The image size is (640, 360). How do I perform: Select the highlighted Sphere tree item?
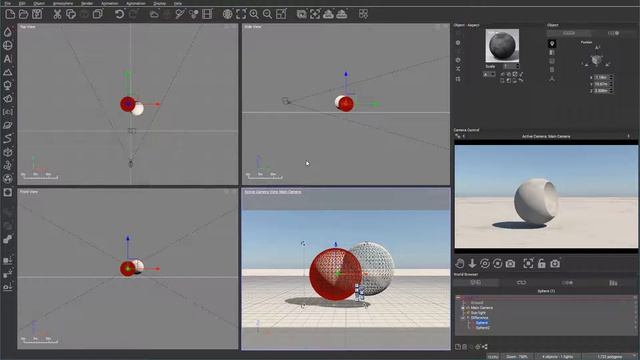pos(481,322)
